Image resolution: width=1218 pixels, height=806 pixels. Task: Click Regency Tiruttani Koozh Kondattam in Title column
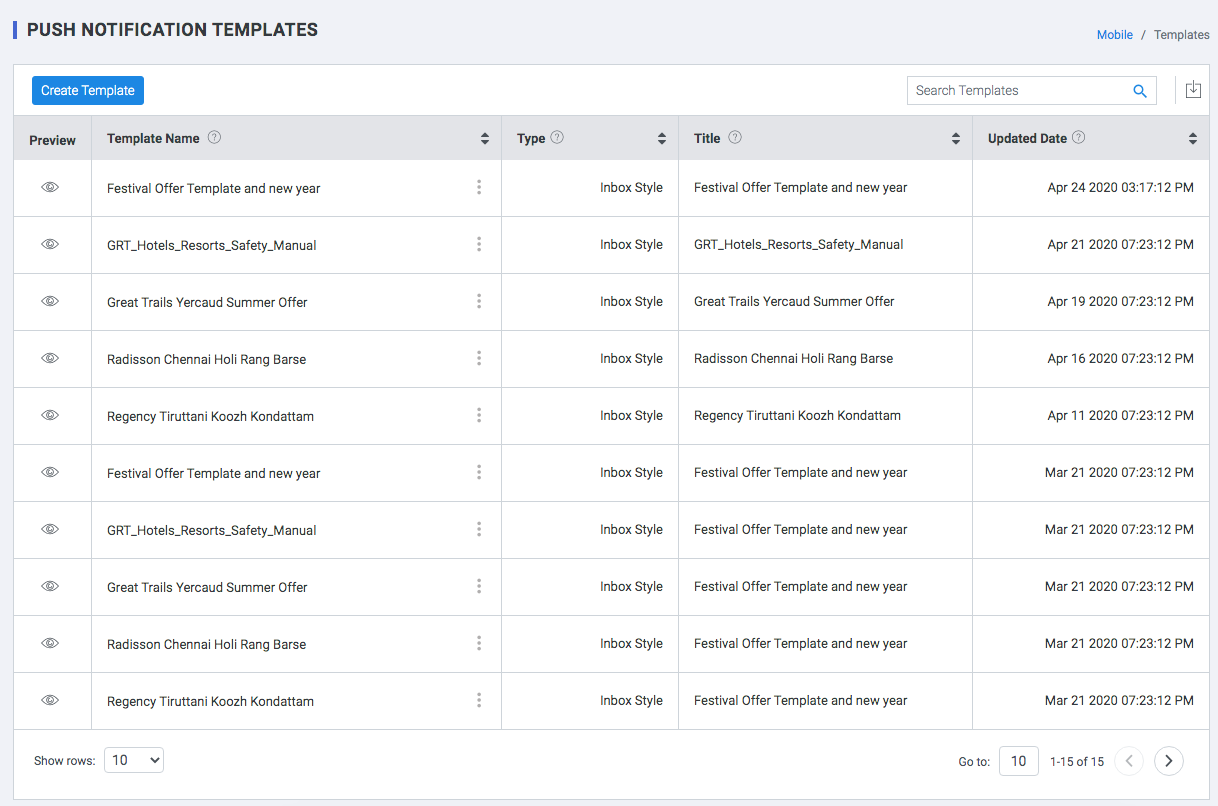click(797, 416)
